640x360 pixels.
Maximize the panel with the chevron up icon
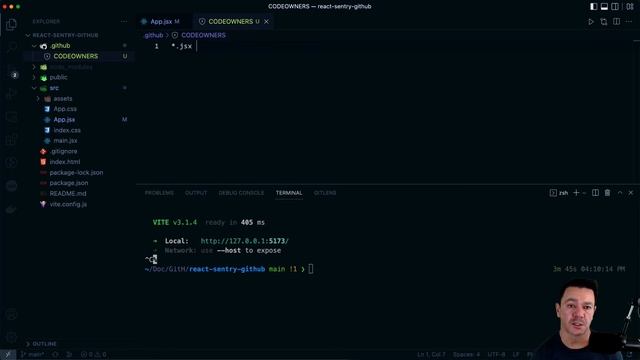[620, 193]
